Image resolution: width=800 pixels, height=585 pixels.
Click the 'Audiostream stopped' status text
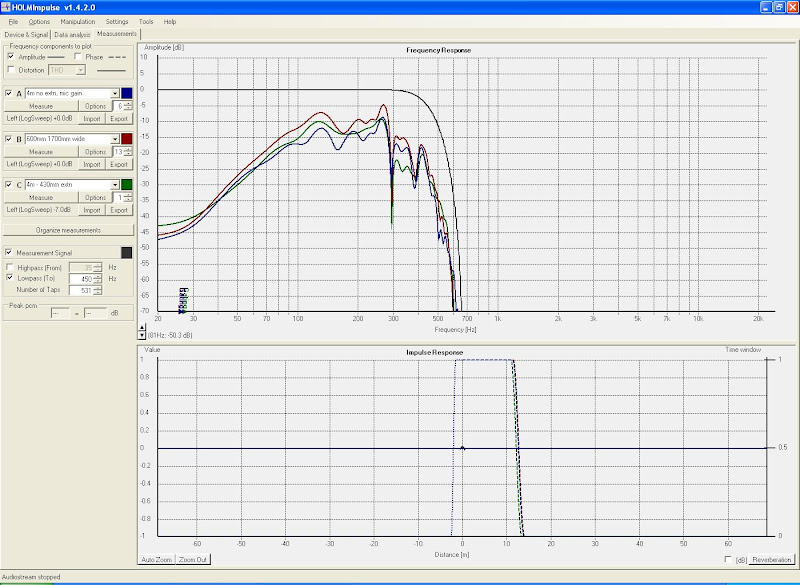(x=31, y=577)
